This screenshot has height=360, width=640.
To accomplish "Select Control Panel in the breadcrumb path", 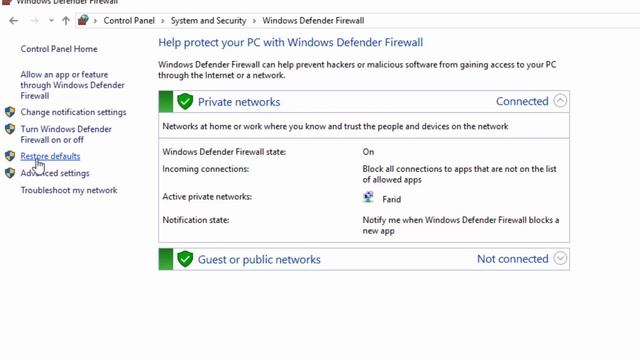I will point(129,21).
